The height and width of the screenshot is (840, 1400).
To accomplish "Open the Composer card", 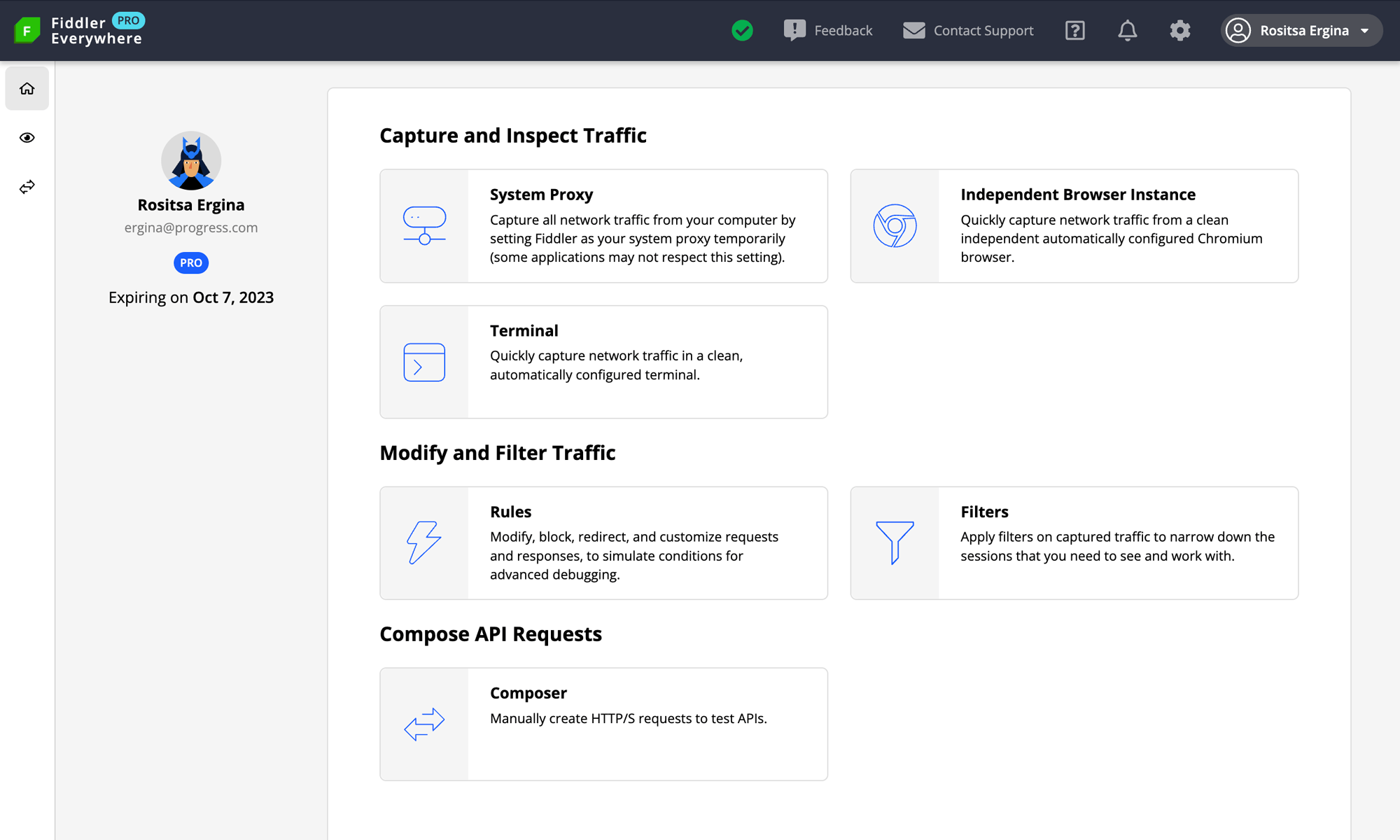I will coord(603,724).
